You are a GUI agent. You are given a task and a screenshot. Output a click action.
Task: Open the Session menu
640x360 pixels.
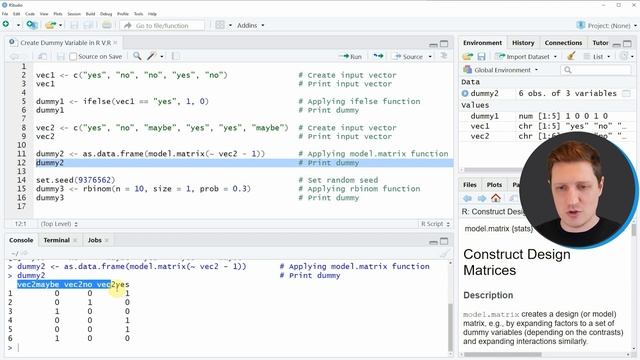point(74,14)
